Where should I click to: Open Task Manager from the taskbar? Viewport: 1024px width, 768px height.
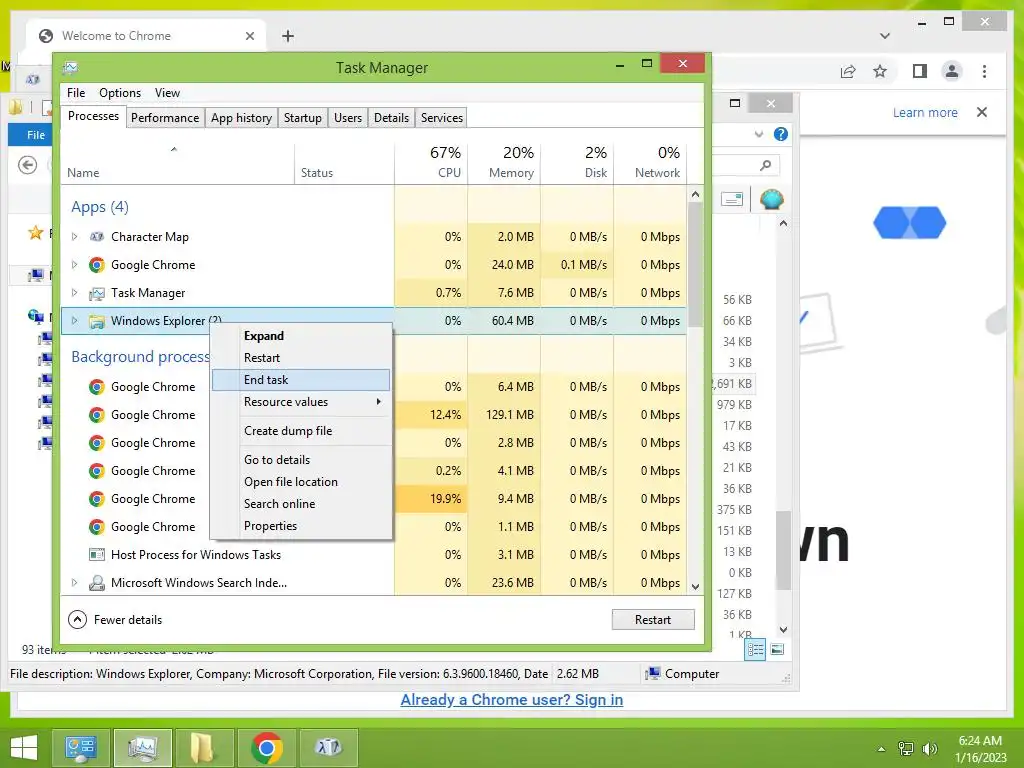click(143, 748)
